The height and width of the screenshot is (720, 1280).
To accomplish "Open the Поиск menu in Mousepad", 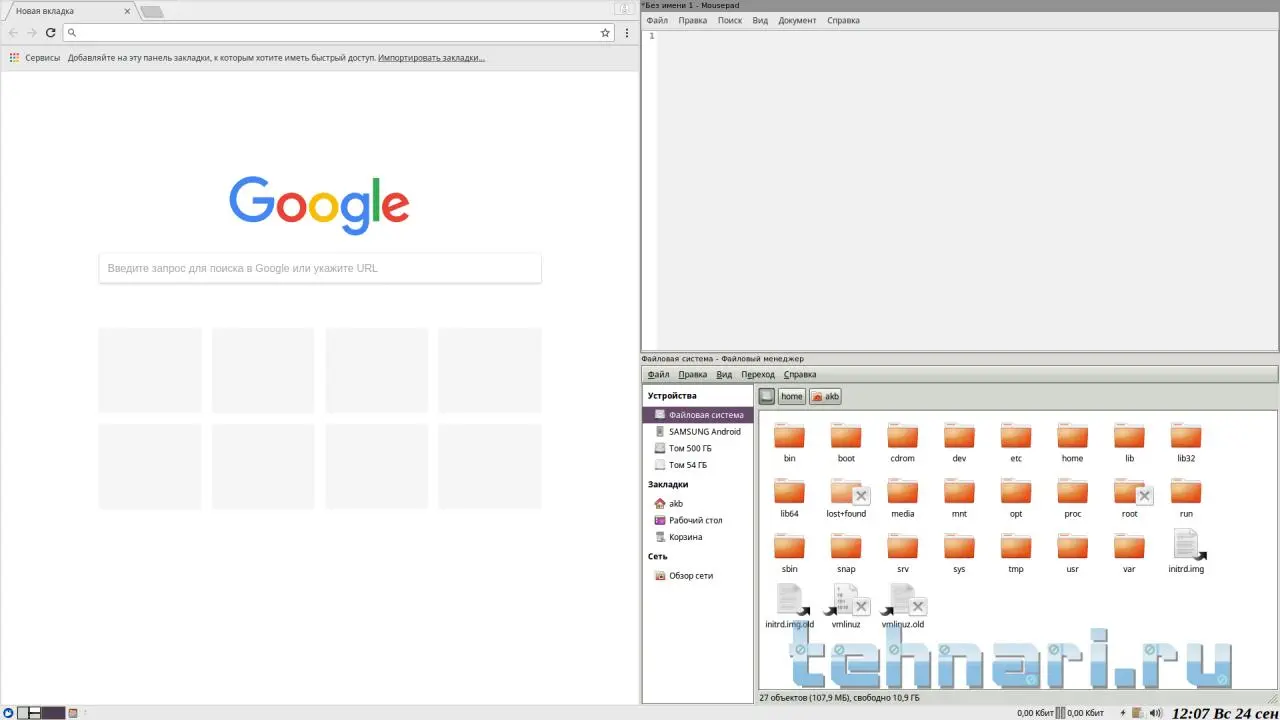I will [730, 20].
